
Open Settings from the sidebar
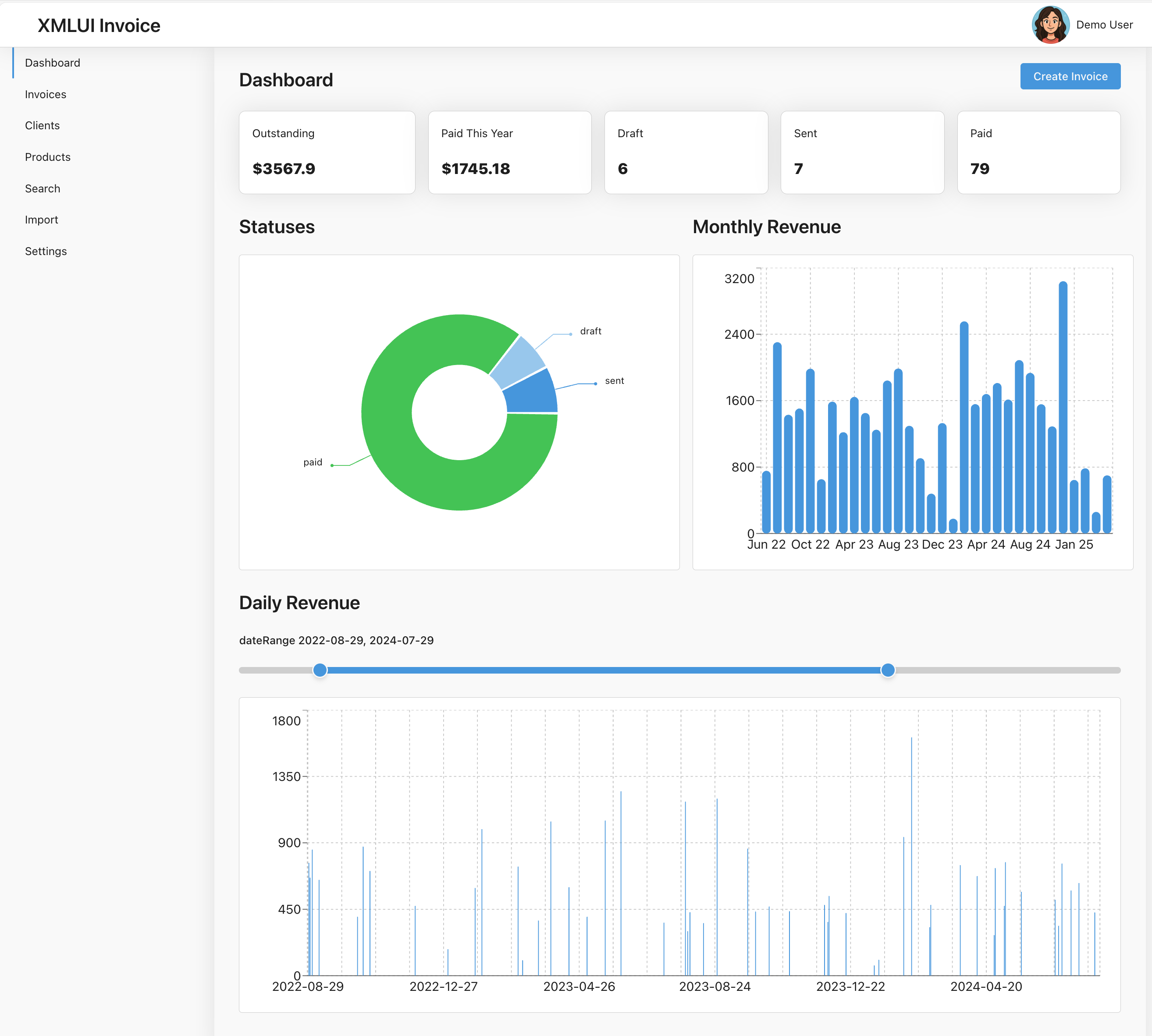(x=46, y=251)
